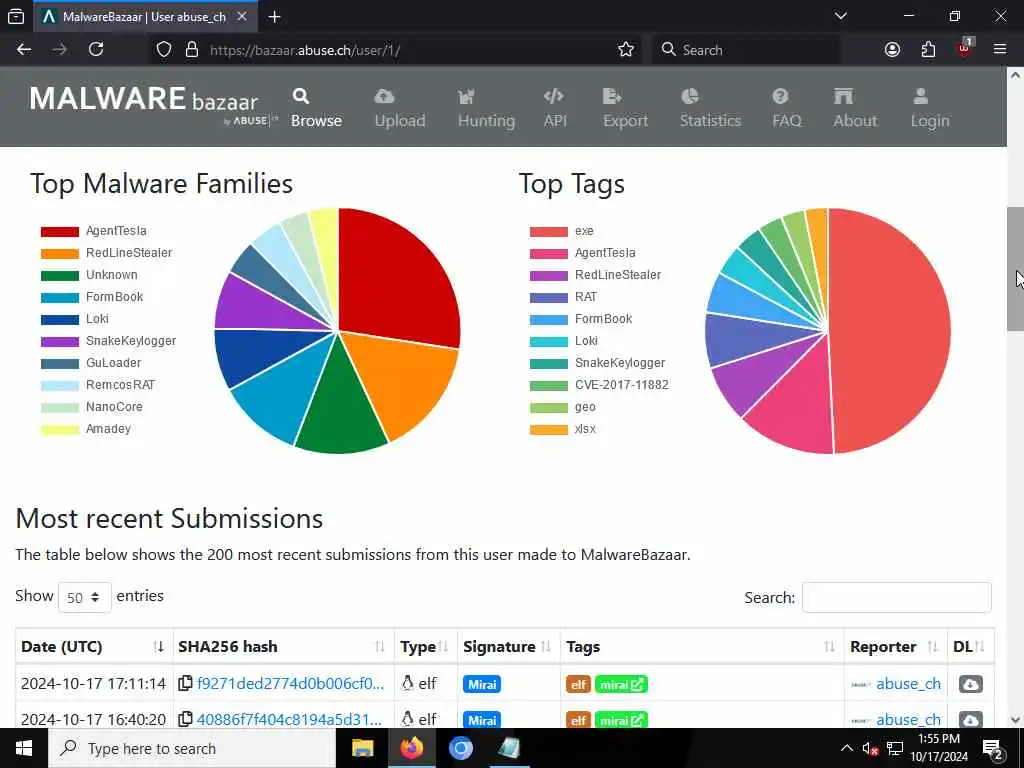Copy hash icon beside f9271ded2774d0b006cf0
This screenshot has height=768, width=1024.
click(185, 683)
